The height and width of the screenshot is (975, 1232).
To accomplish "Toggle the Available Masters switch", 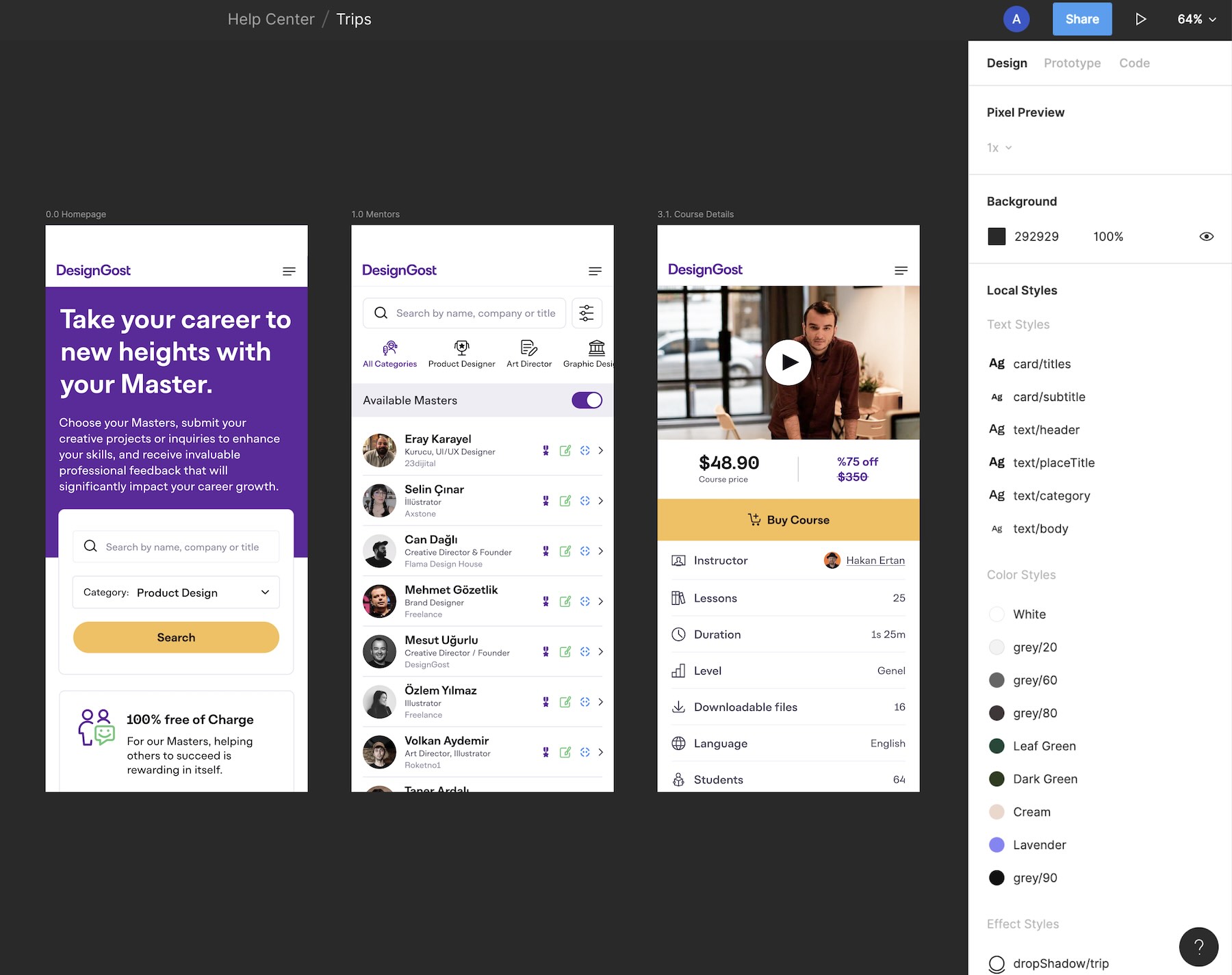I will pos(587,400).
